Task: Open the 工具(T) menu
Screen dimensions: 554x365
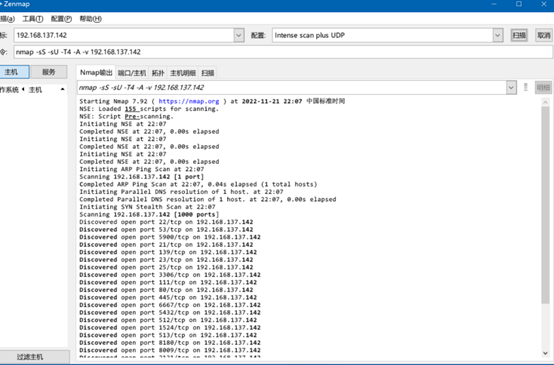Action: pyautogui.click(x=33, y=19)
